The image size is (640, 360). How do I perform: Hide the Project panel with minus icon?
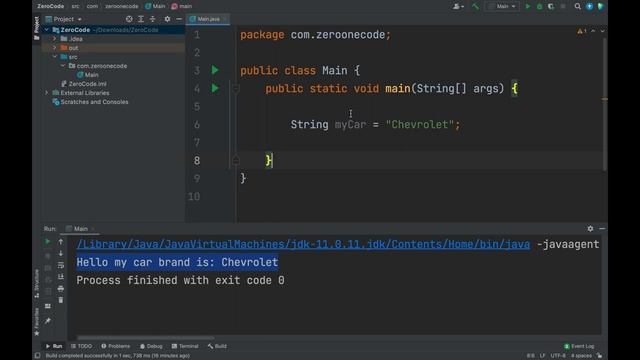coord(179,19)
